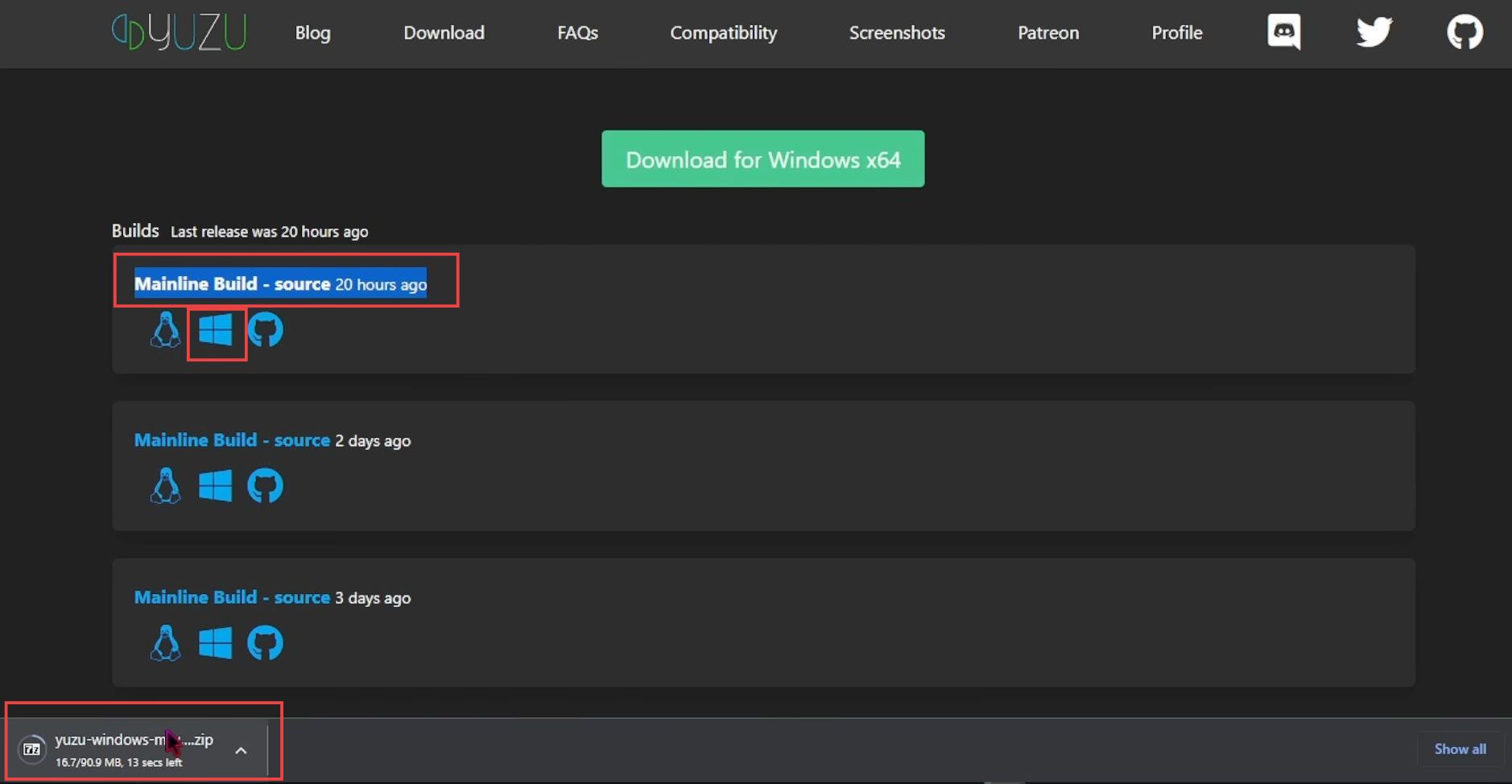Open the Download nav item
This screenshot has width=1512, height=784.
444,33
